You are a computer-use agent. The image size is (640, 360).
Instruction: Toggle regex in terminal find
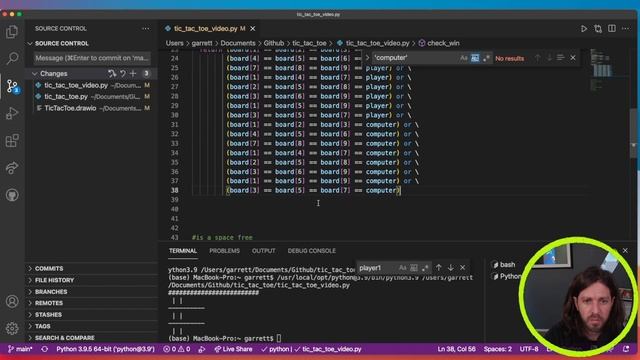425,268
